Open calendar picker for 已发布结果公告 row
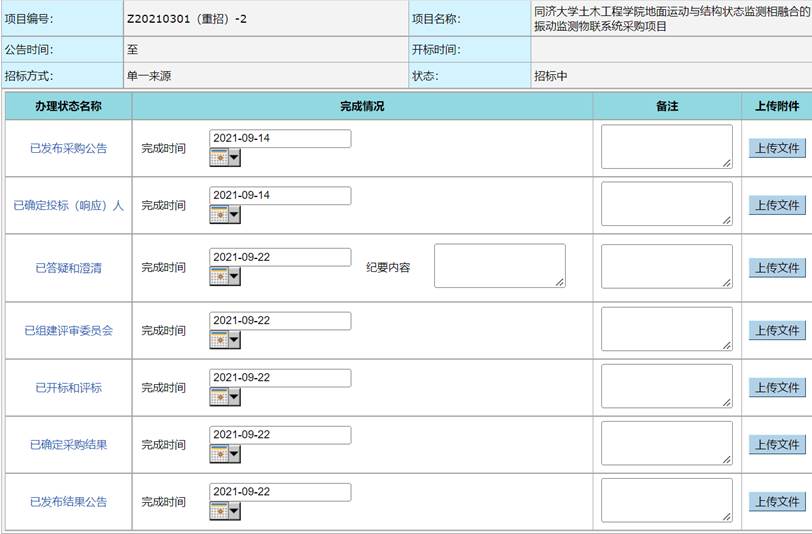Viewport: 812px width, 534px height. 225,511
